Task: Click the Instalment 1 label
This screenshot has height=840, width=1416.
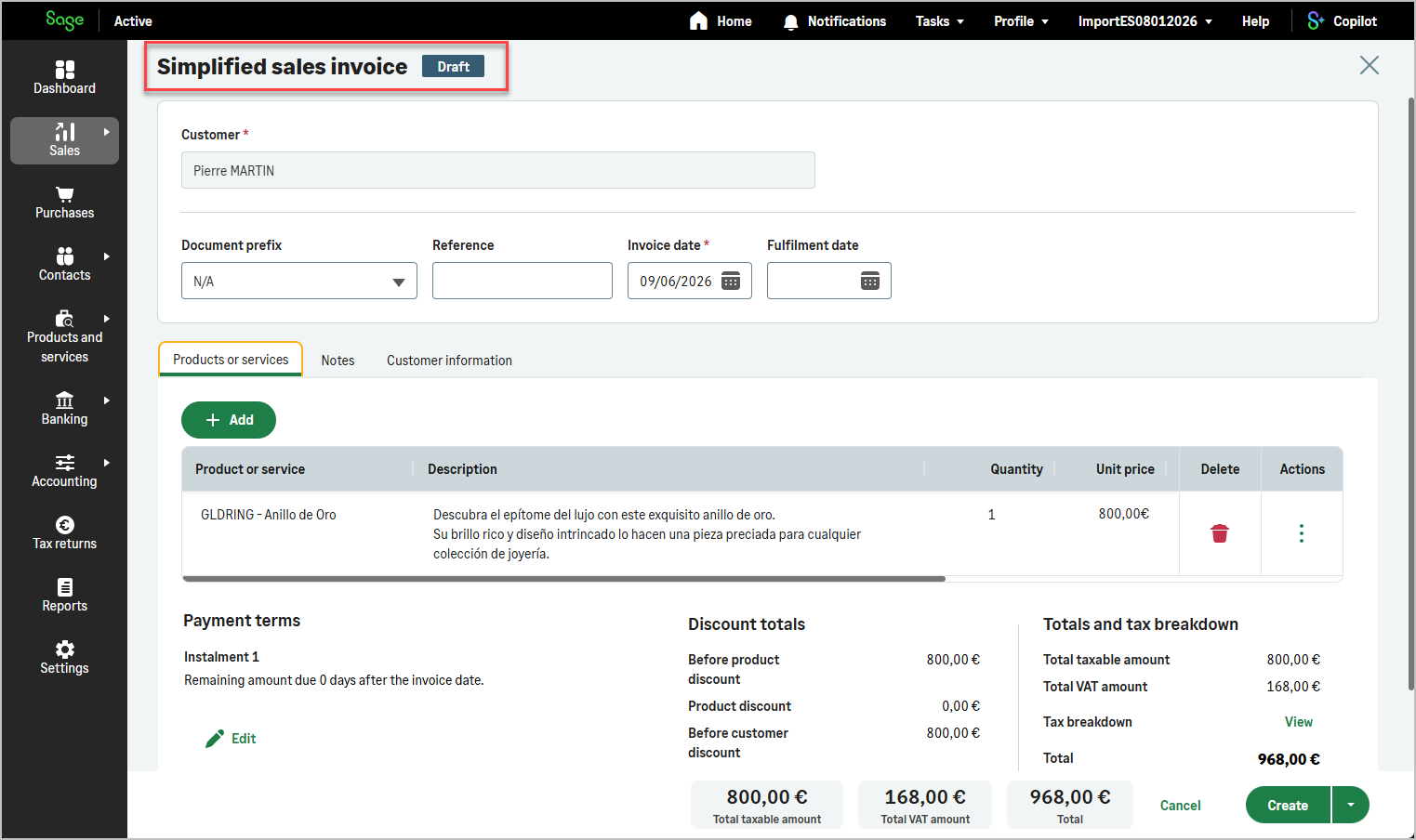Action: 221,657
